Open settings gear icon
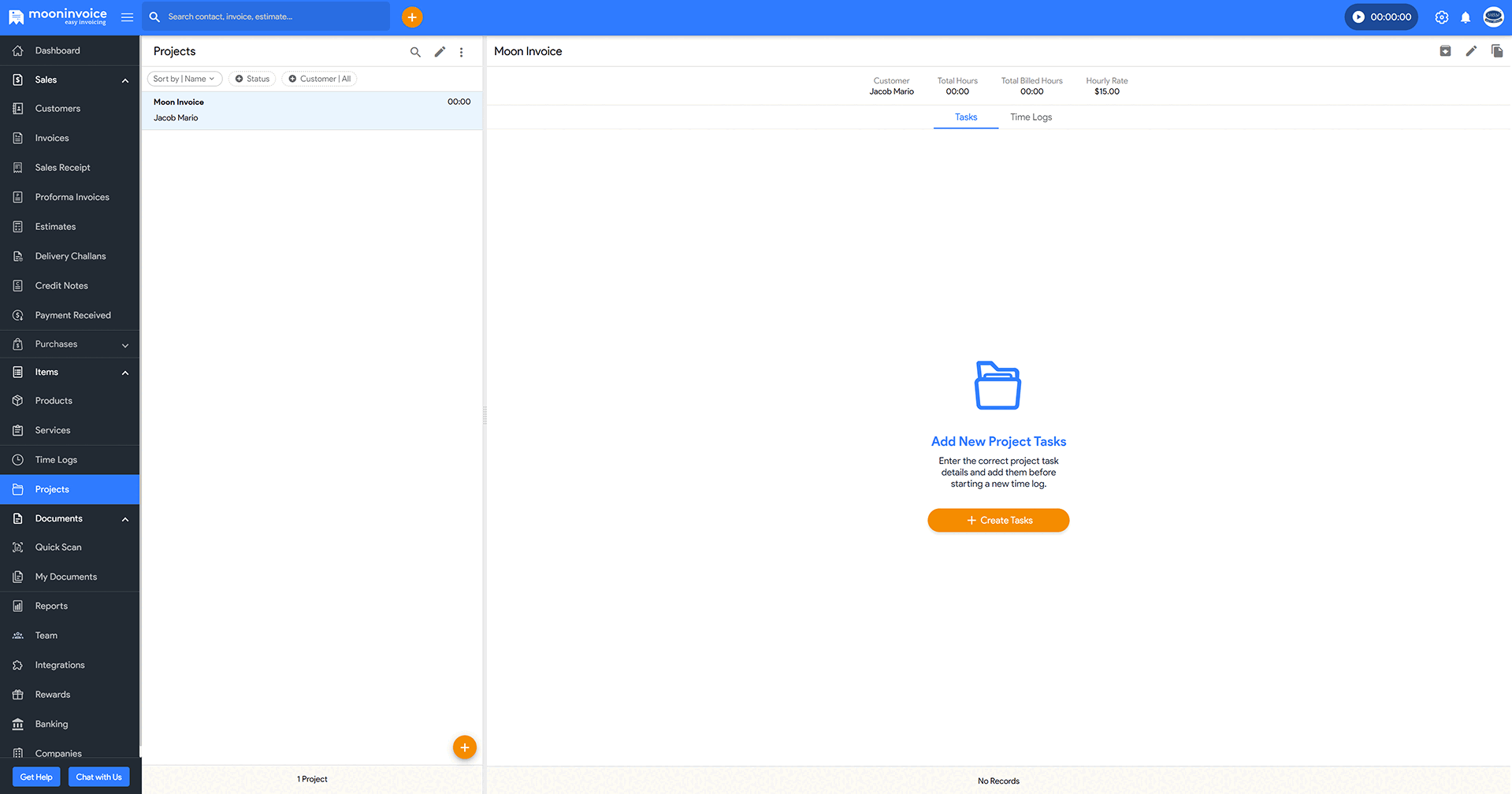1512x794 pixels. click(x=1442, y=17)
